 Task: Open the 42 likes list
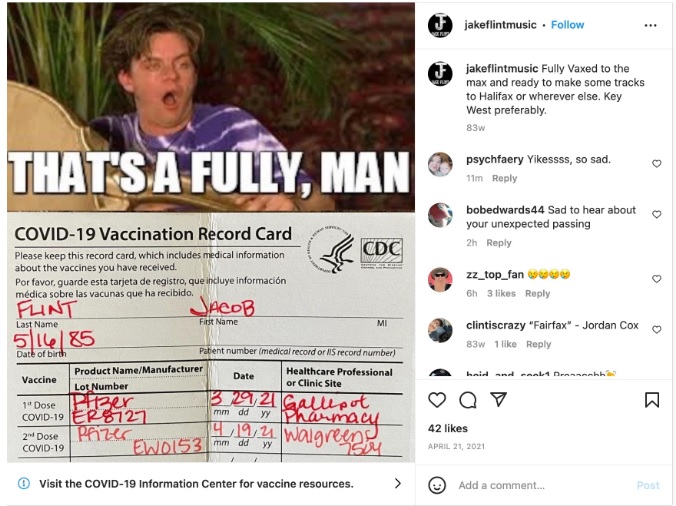click(448, 428)
